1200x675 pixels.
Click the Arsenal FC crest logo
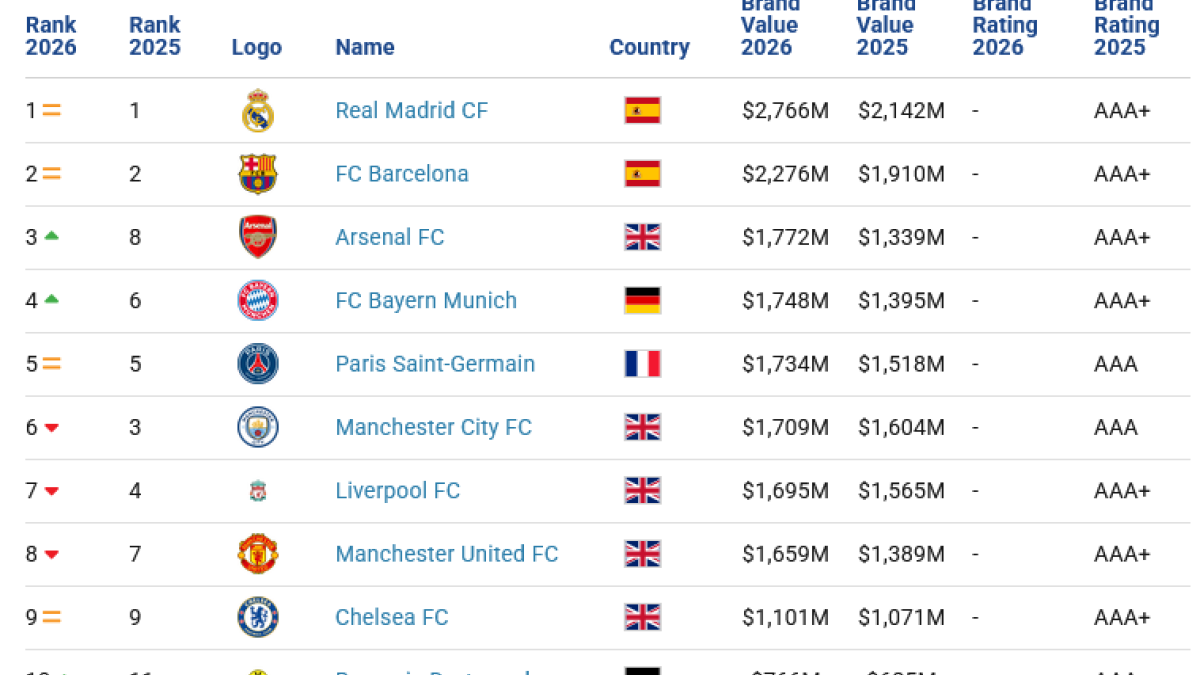[258, 237]
